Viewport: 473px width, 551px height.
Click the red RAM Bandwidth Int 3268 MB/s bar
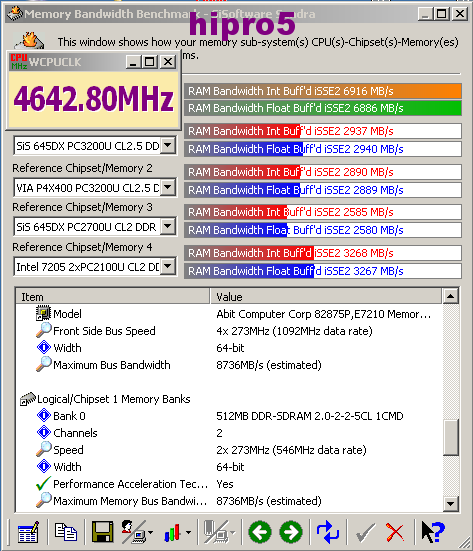[x=323, y=253]
